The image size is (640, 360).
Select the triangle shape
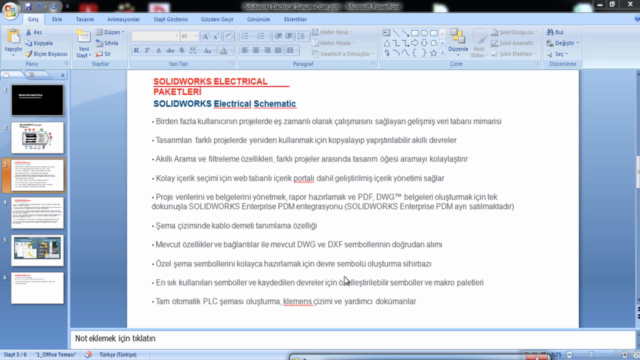pos(387,43)
